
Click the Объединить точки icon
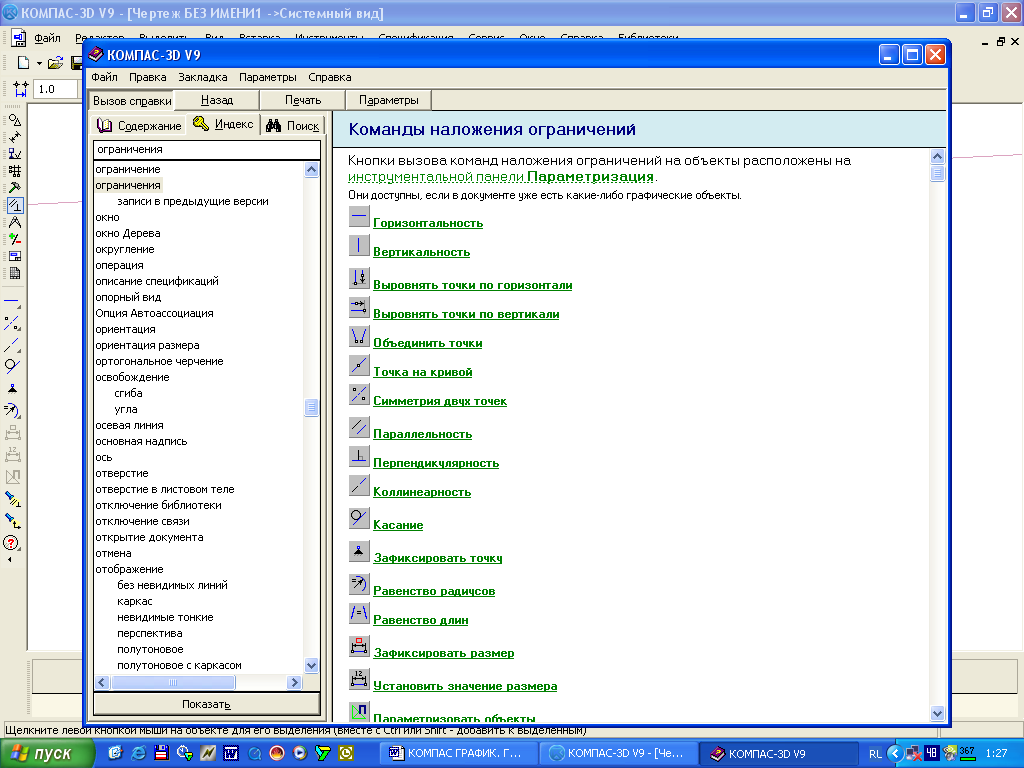[359, 336]
